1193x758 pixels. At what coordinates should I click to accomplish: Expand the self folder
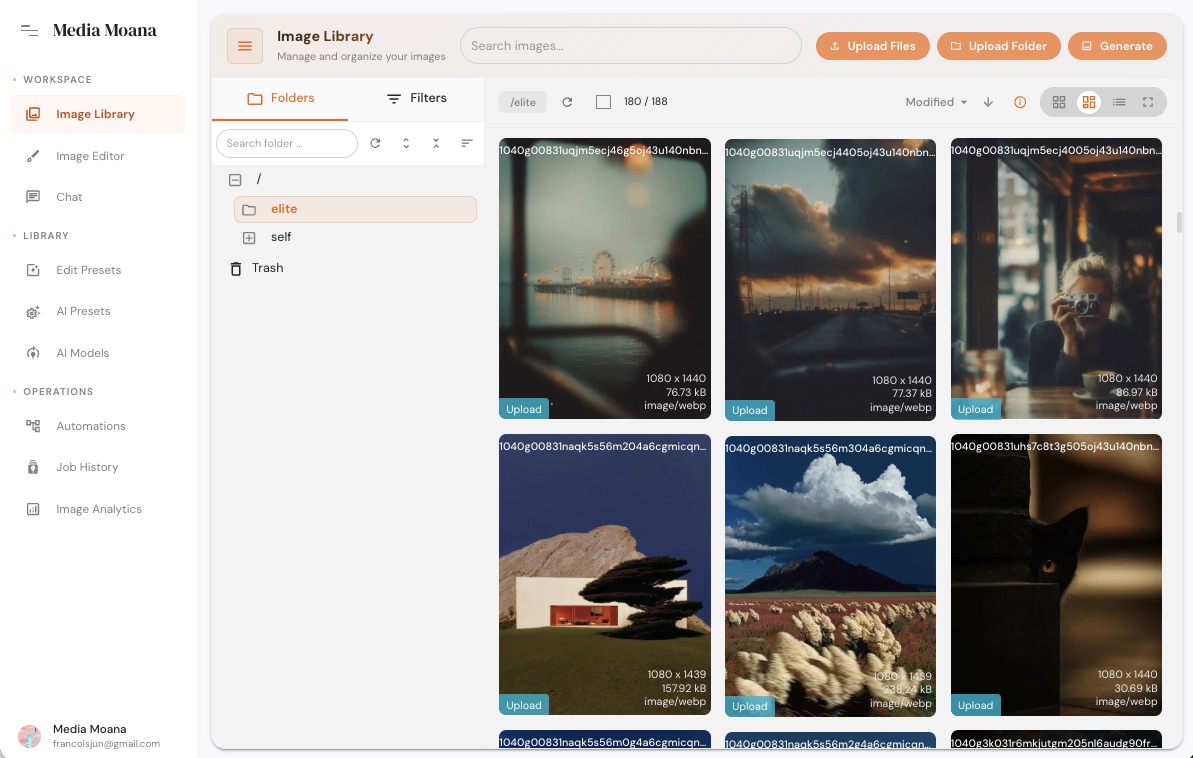(249, 238)
